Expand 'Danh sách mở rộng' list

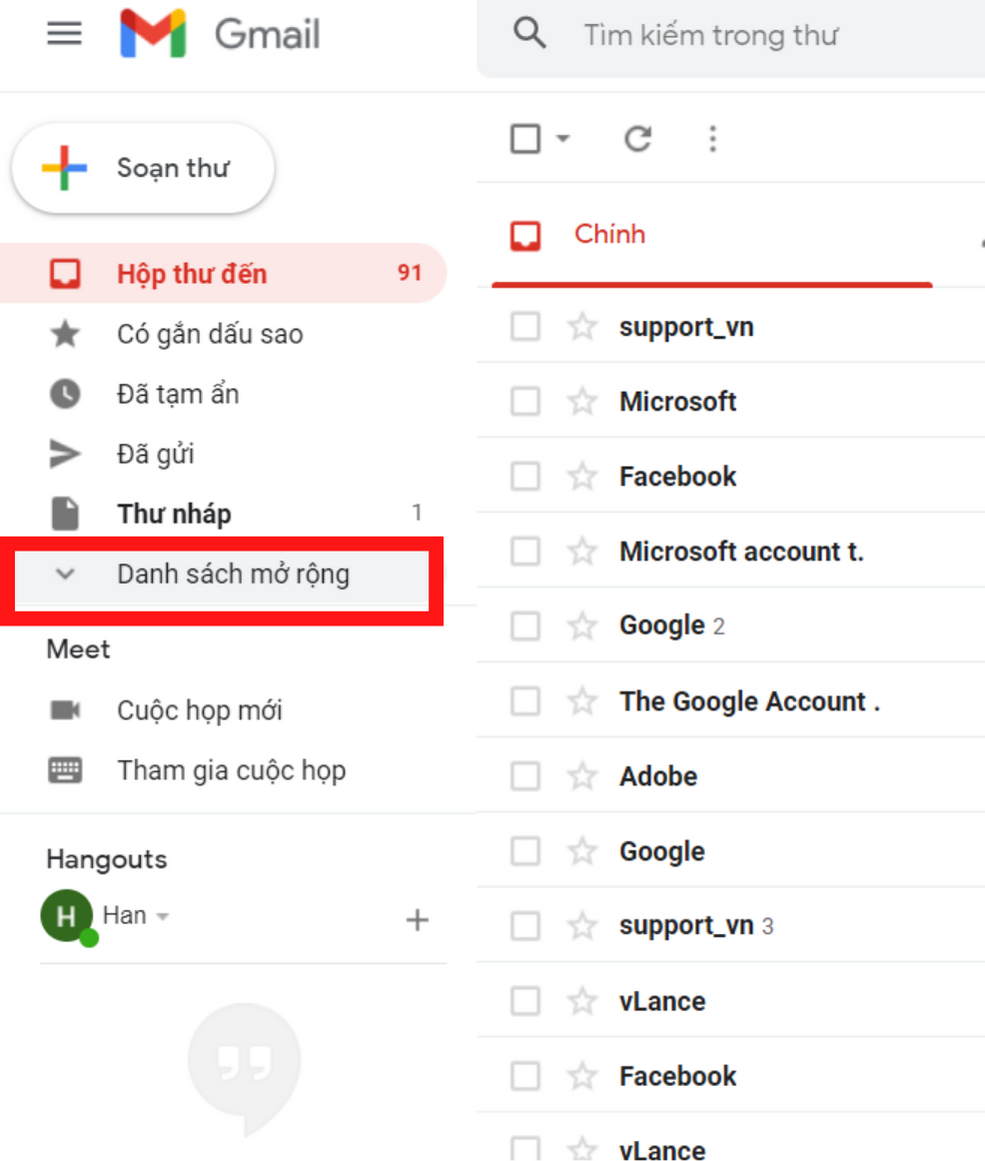(x=222, y=575)
